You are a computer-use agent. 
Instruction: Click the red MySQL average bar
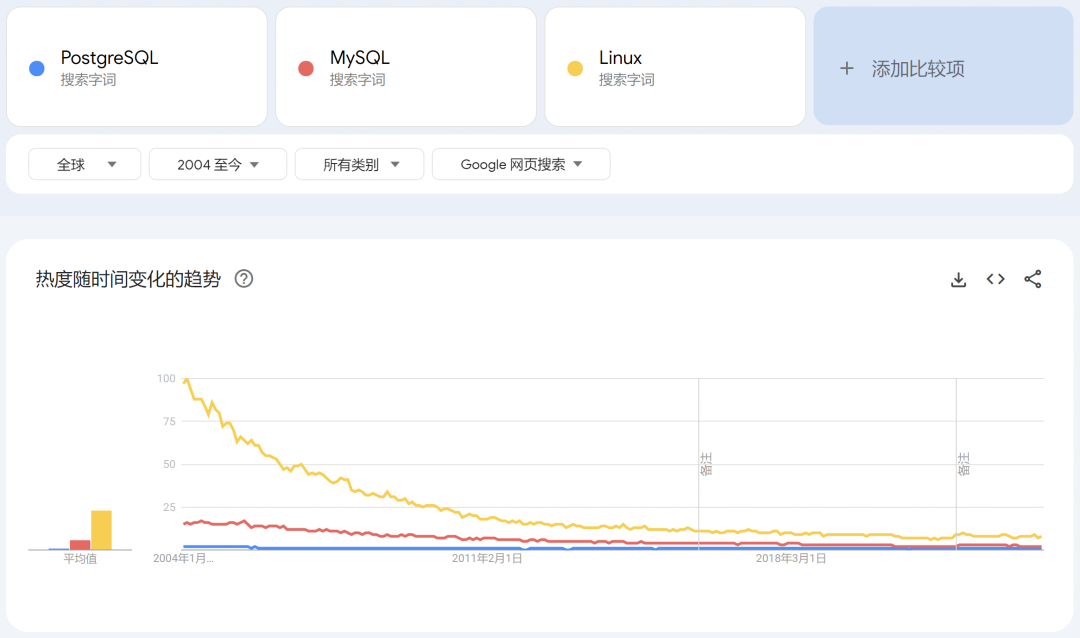pos(80,545)
